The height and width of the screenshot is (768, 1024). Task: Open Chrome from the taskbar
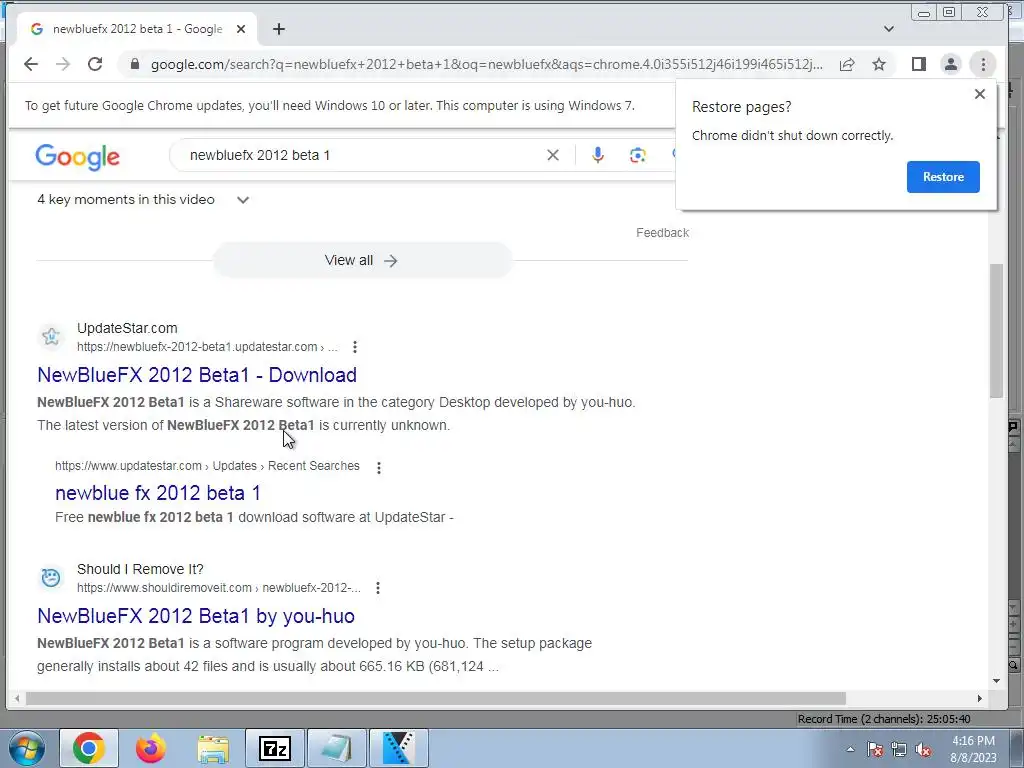(x=89, y=748)
